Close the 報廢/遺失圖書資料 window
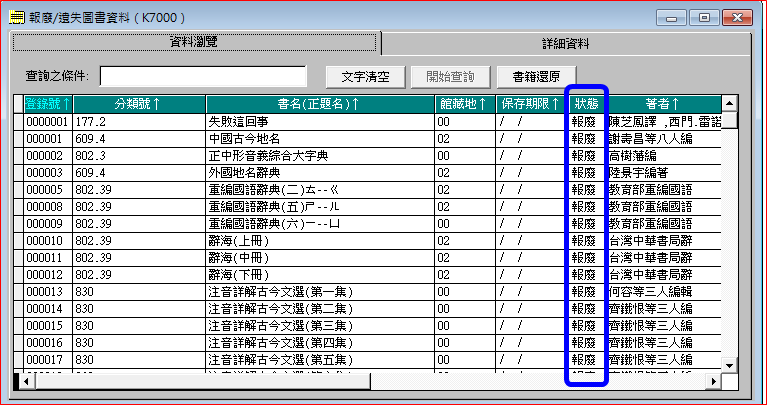Viewport: 767px width, 405px height. point(737,18)
